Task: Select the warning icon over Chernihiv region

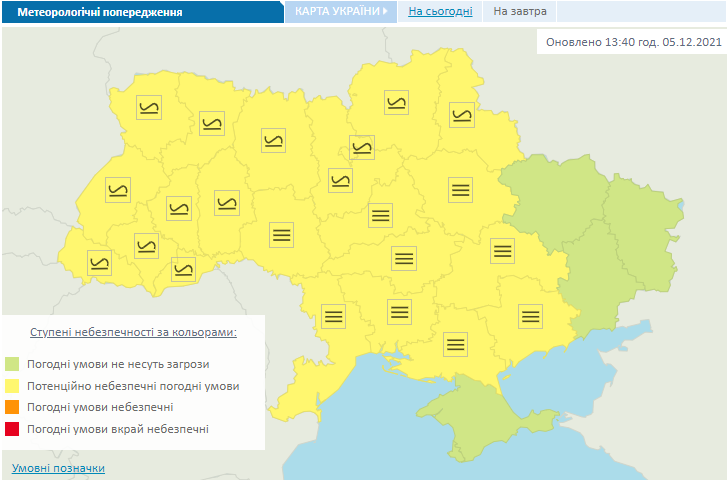Action: click(x=397, y=101)
